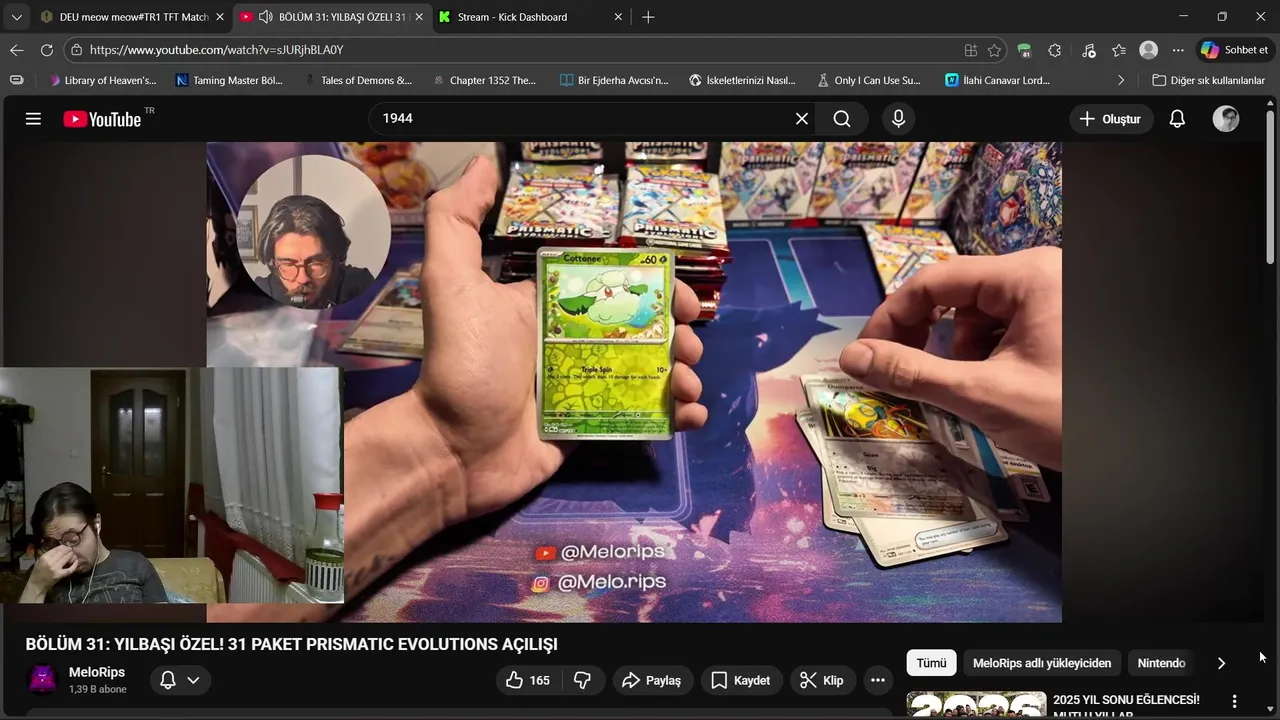
Task: Open more actions next to Klip
Action: click(877, 680)
